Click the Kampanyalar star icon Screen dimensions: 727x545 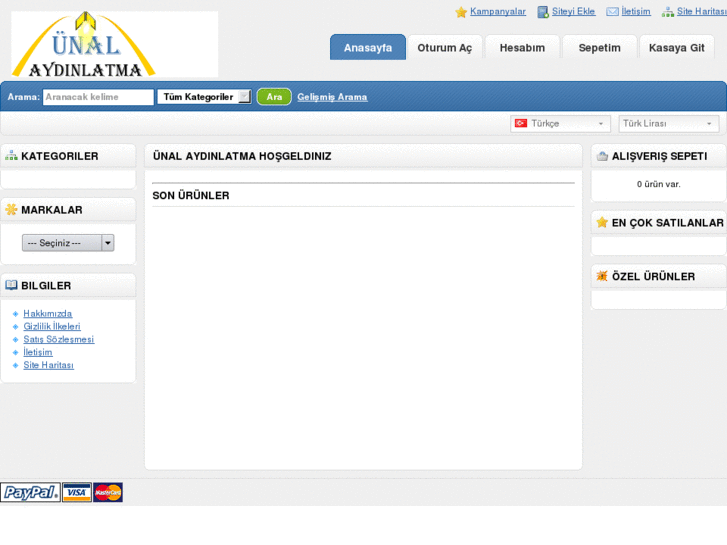pos(461,12)
